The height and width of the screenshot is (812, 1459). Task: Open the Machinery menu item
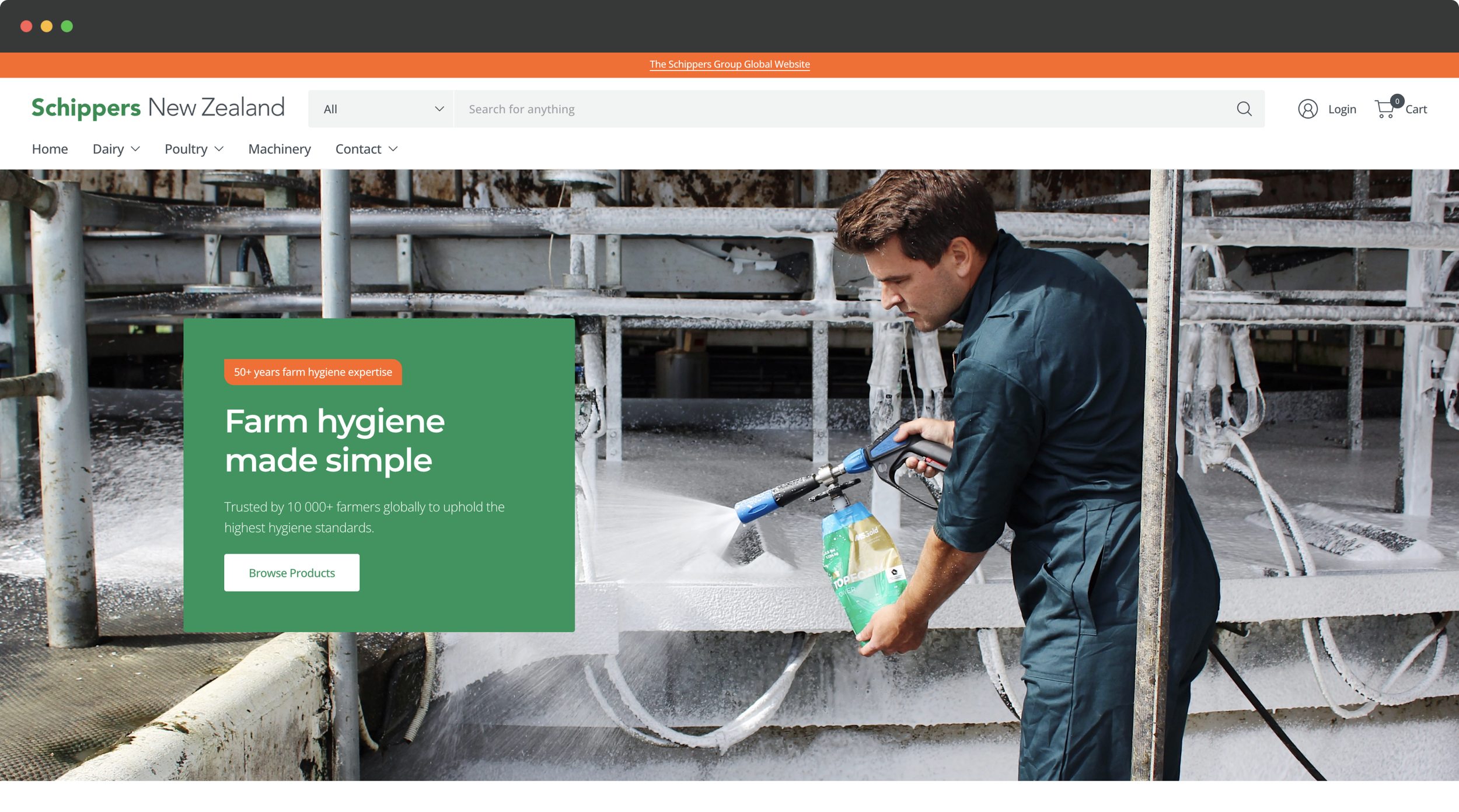[280, 149]
